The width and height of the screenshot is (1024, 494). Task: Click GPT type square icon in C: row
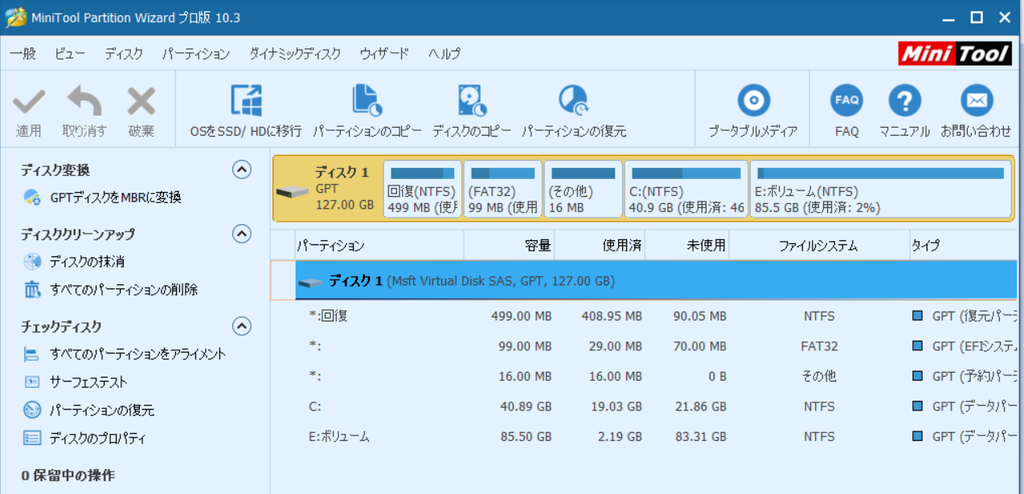pos(918,406)
